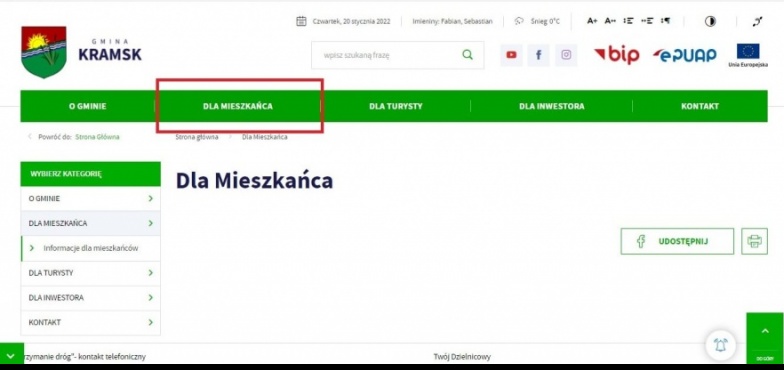This screenshot has height=370, width=784.
Task: Click the WYBIERZ KATEGORIĘ sidebar header
Action: pyautogui.click(x=90, y=174)
